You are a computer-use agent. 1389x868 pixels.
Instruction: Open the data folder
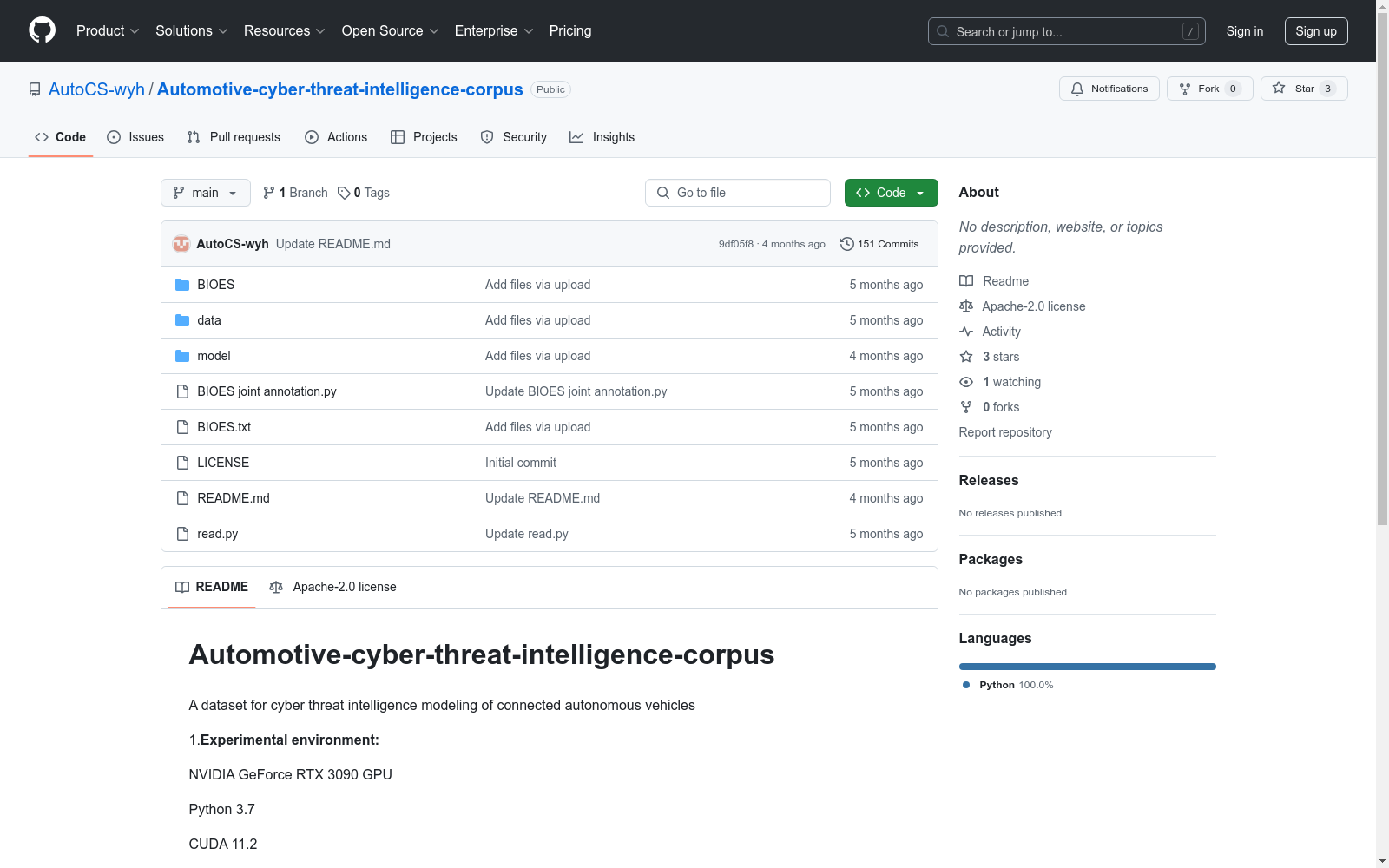point(209,320)
